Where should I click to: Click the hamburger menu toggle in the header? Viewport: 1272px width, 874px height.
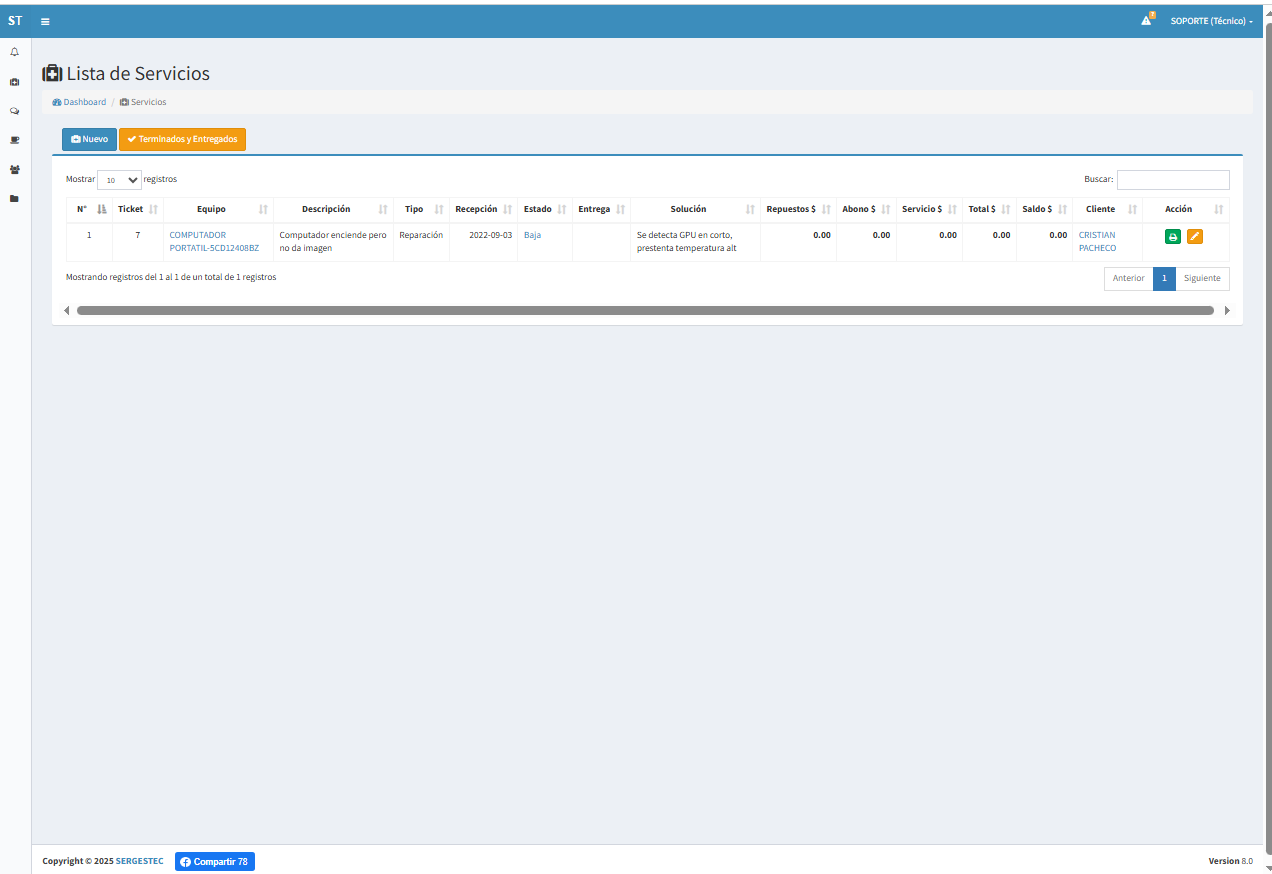pos(46,21)
